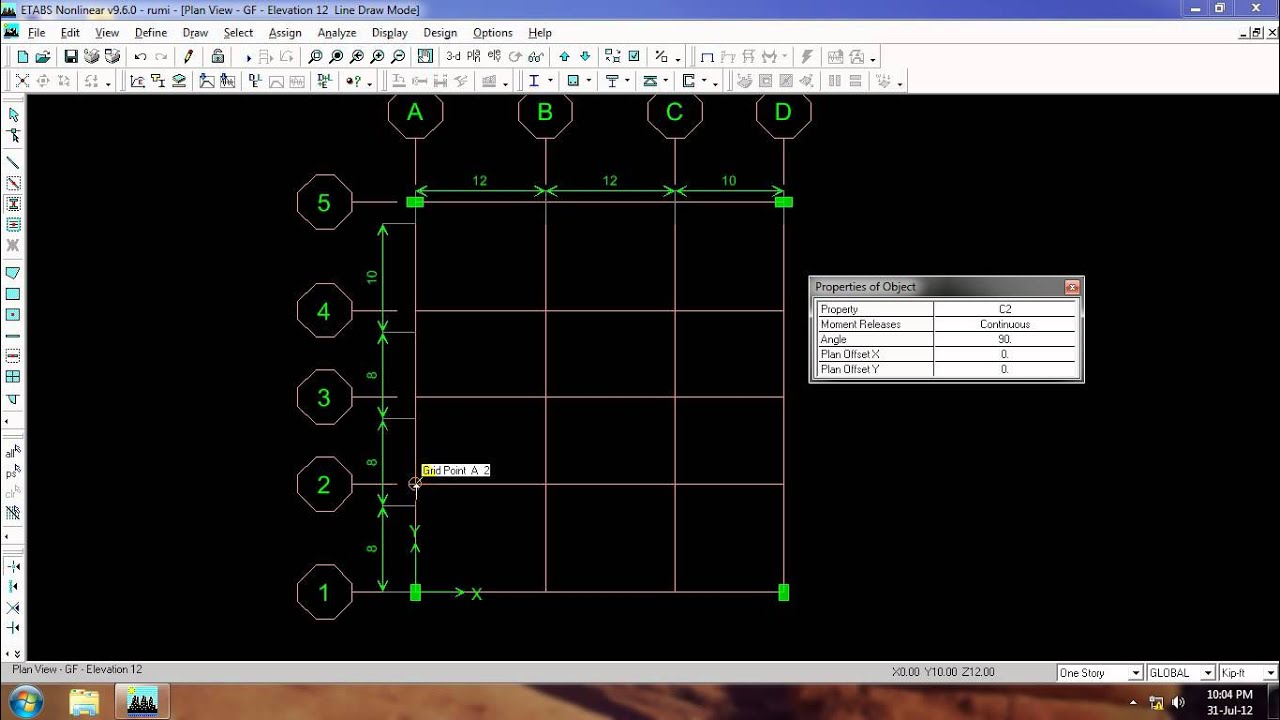Select the Rubber Band Zoom magnifier icon
The image size is (1280, 720).
click(316, 57)
